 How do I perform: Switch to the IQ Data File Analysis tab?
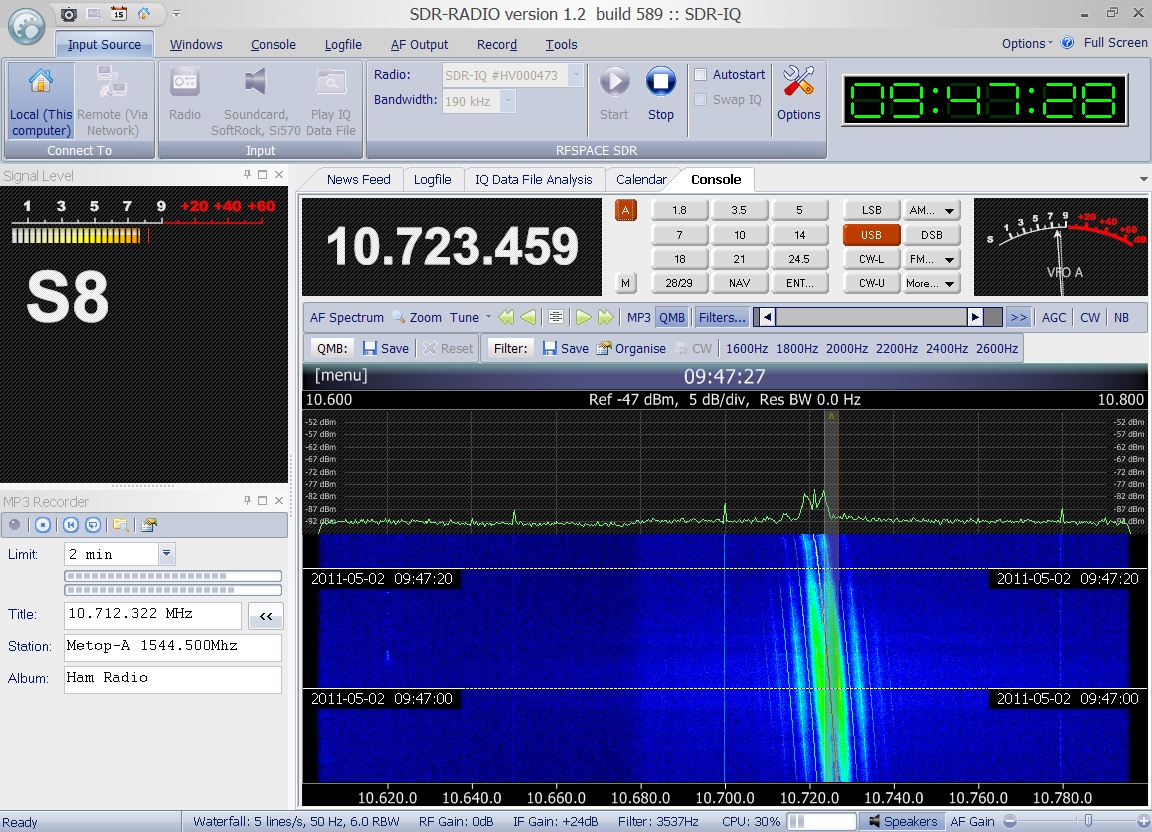533,179
